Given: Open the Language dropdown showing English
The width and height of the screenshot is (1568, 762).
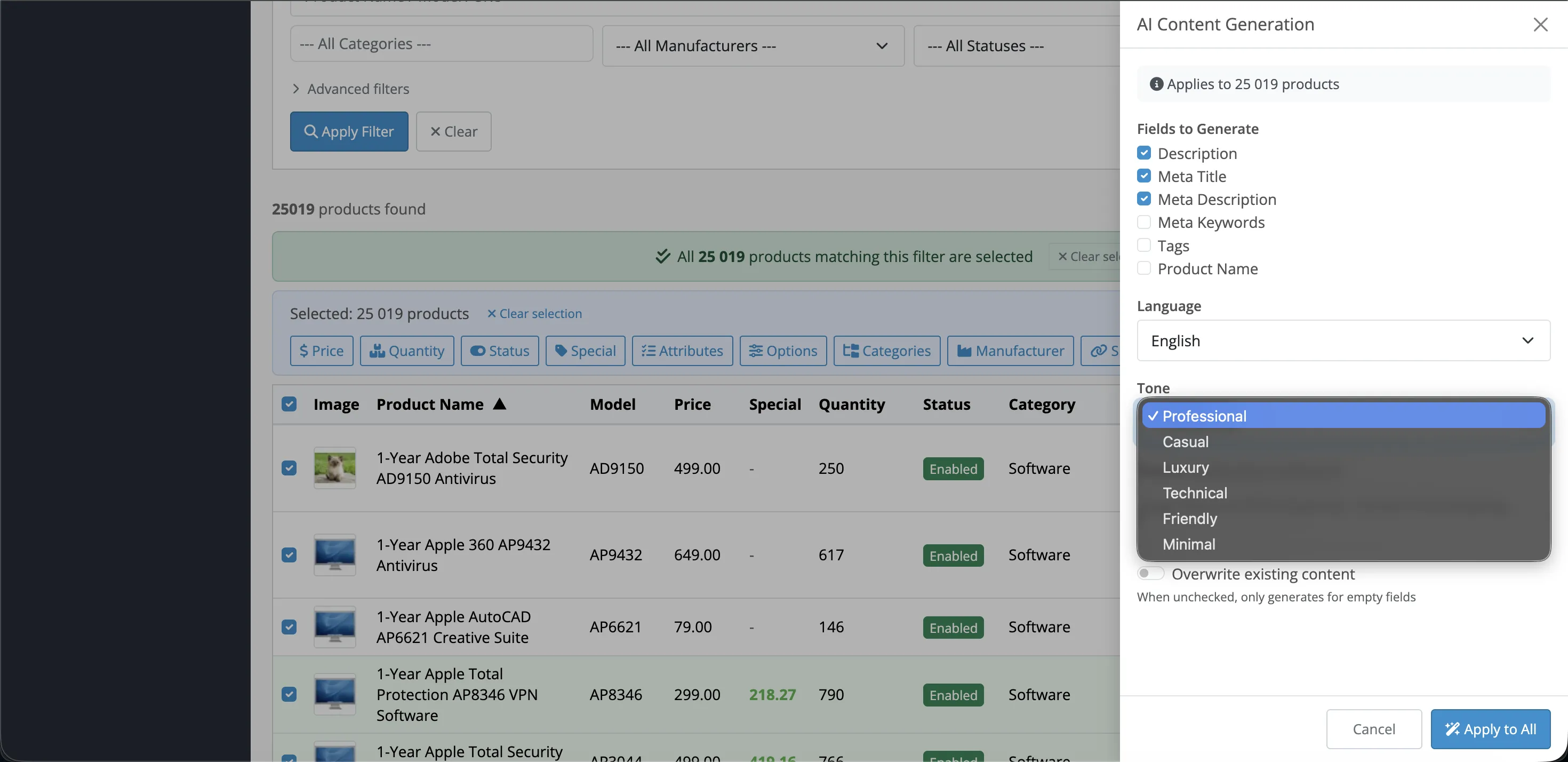Looking at the screenshot, I should (x=1343, y=340).
